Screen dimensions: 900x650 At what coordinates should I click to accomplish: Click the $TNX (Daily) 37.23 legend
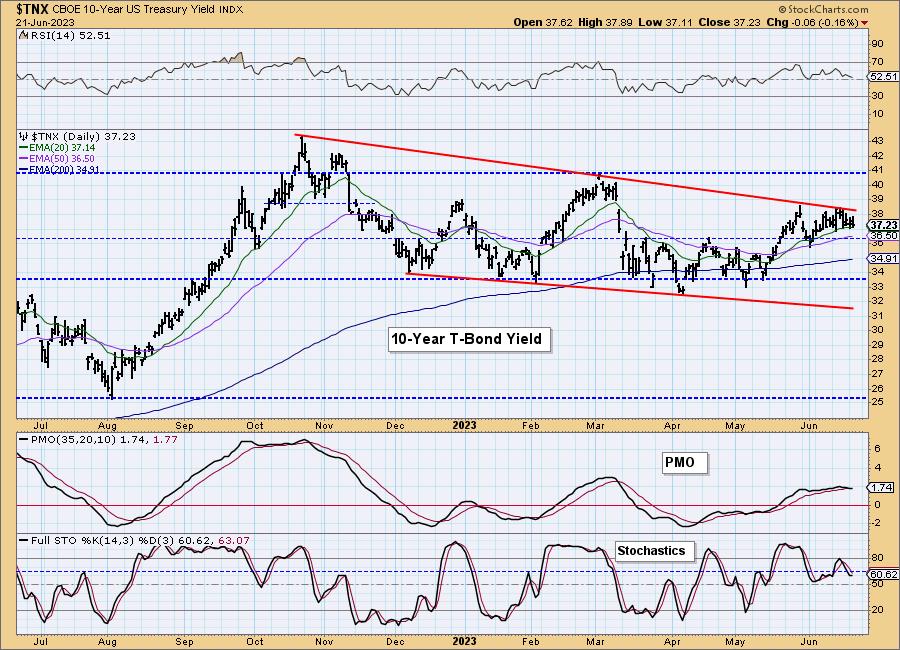point(77,136)
